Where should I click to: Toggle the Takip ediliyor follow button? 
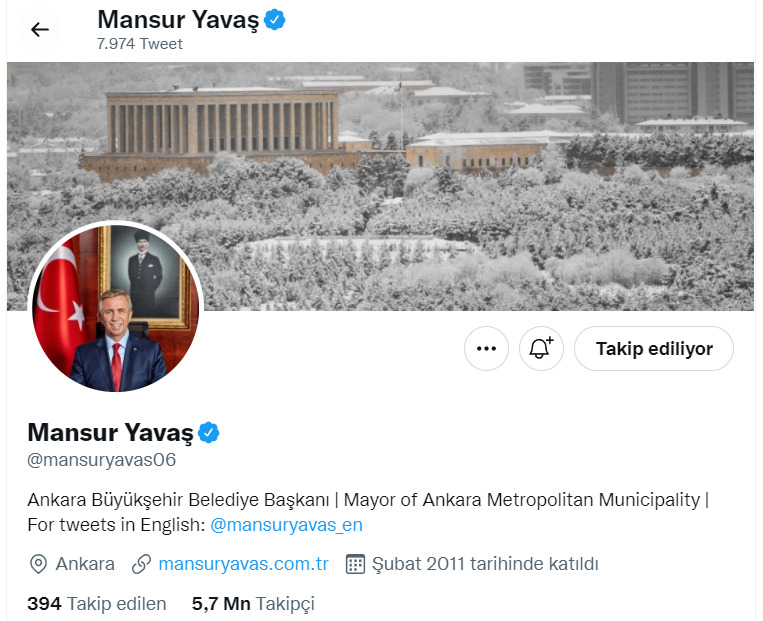(654, 348)
